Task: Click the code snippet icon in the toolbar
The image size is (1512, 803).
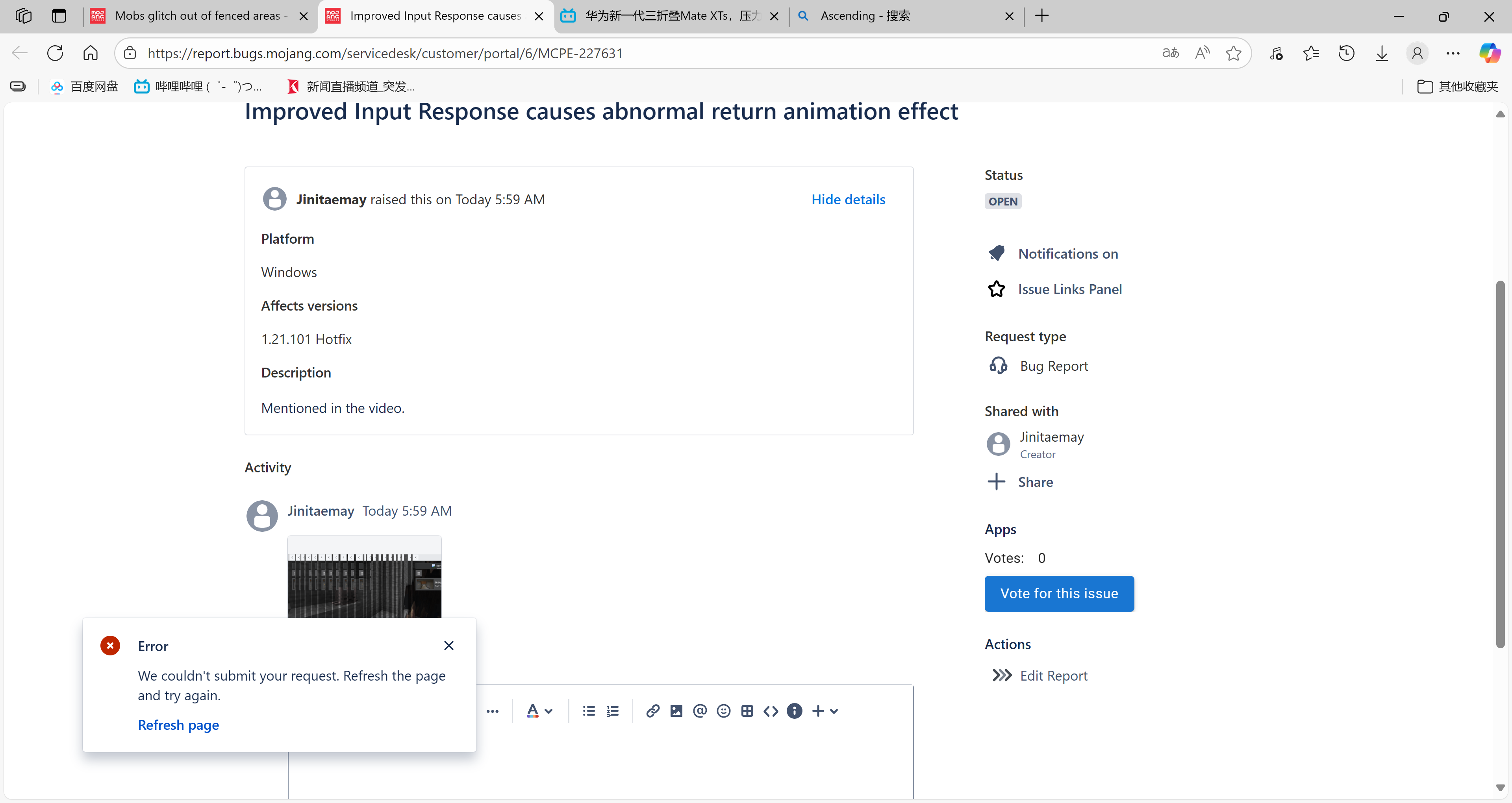Action: [x=771, y=711]
